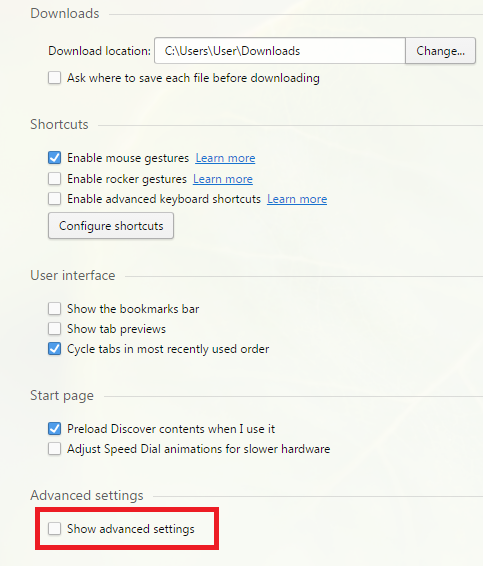
Task: Click the 'Show advanced settings' label text
Action: 131,529
